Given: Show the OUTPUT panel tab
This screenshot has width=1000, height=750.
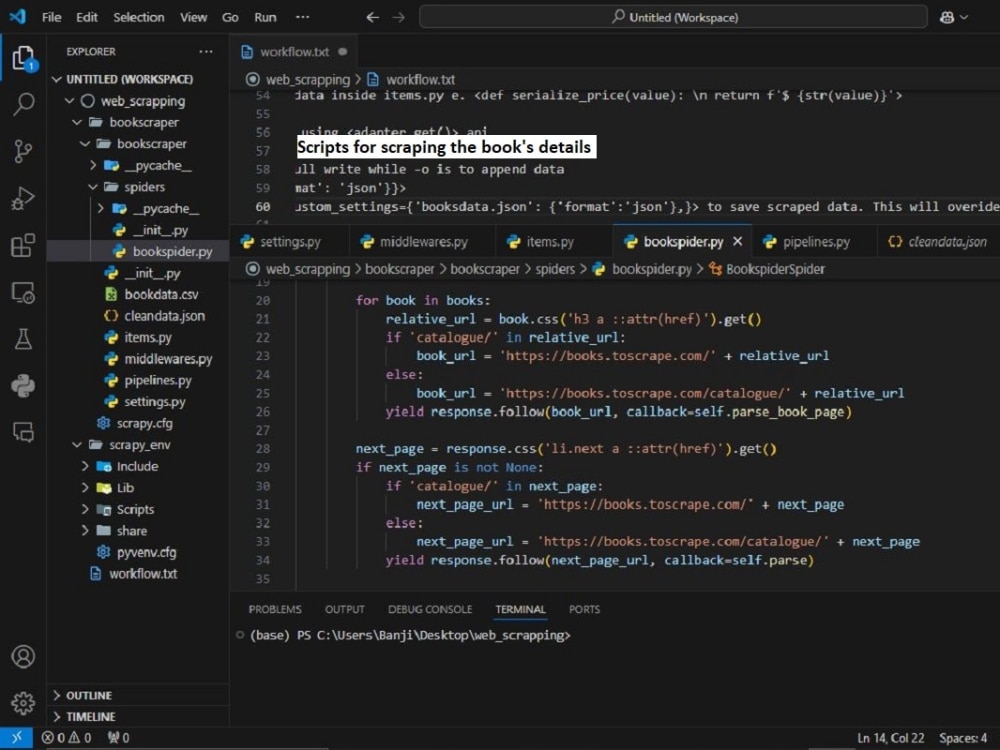Looking at the screenshot, I should pos(344,610).
